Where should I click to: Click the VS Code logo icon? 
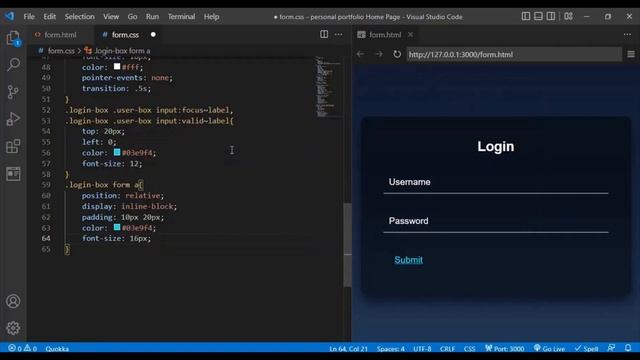tap(10, 16)
